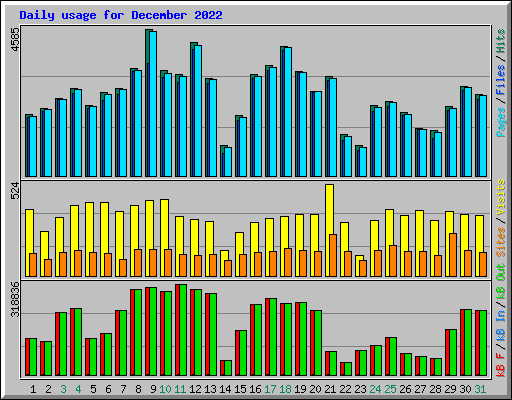Click the green kB bar for day 8
Viewport: 512px width, 400px height.
[138, 333]
